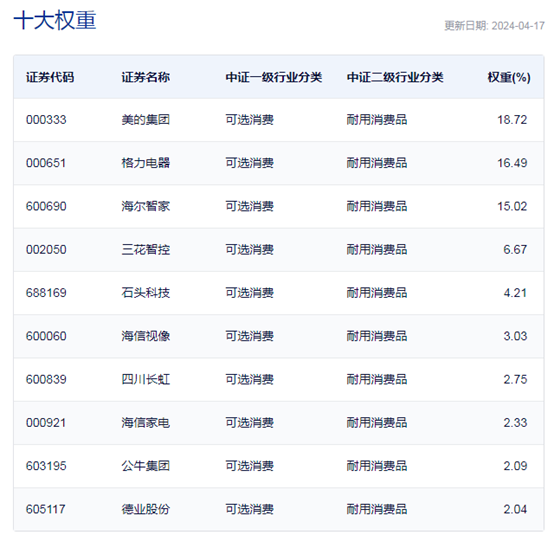Select stock code 000333
554x535 pixels.
pyautogui.click(x=46, y=120)
